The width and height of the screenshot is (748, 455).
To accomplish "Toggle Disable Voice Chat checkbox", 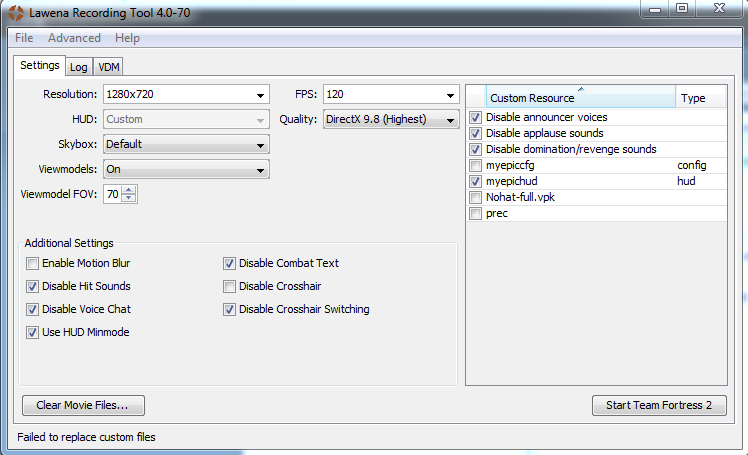I will pyautogui.click(x=32, y=310).
